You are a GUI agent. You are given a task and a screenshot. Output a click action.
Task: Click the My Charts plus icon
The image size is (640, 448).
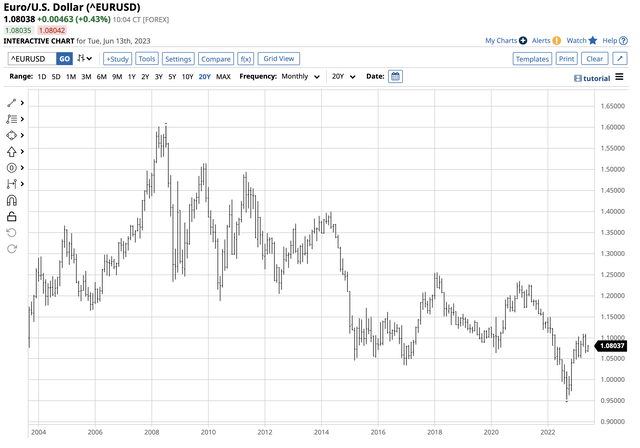(523, 40)
